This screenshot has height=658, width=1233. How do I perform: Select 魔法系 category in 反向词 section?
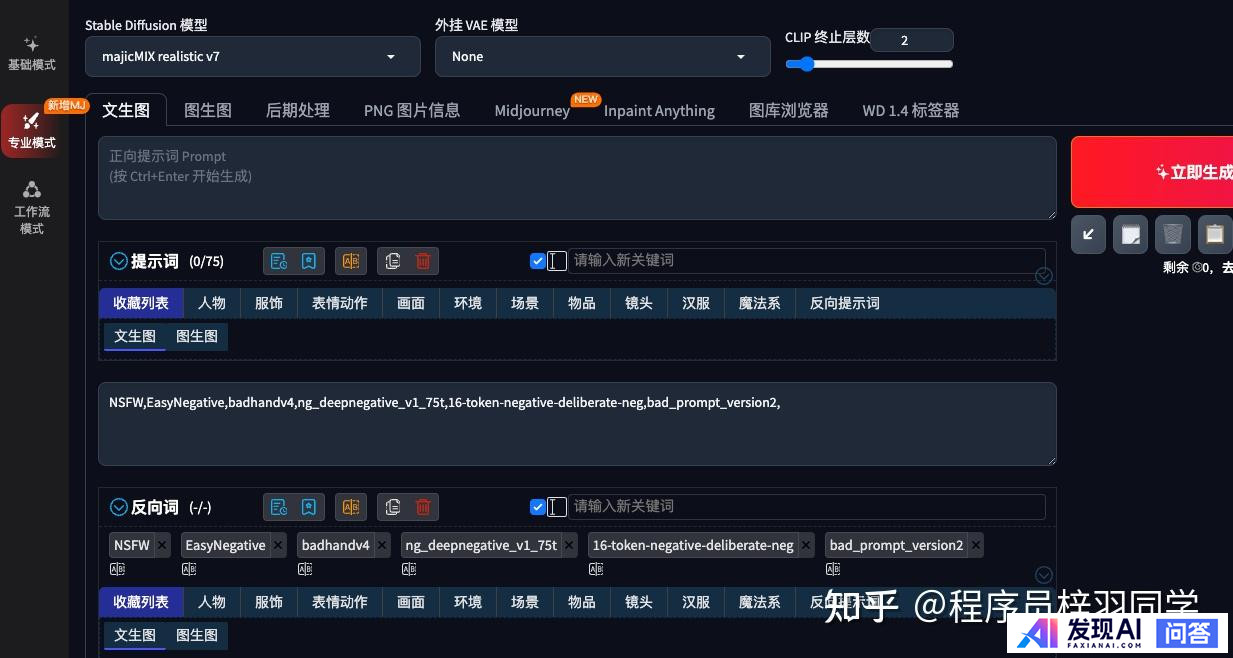point(760,602)
